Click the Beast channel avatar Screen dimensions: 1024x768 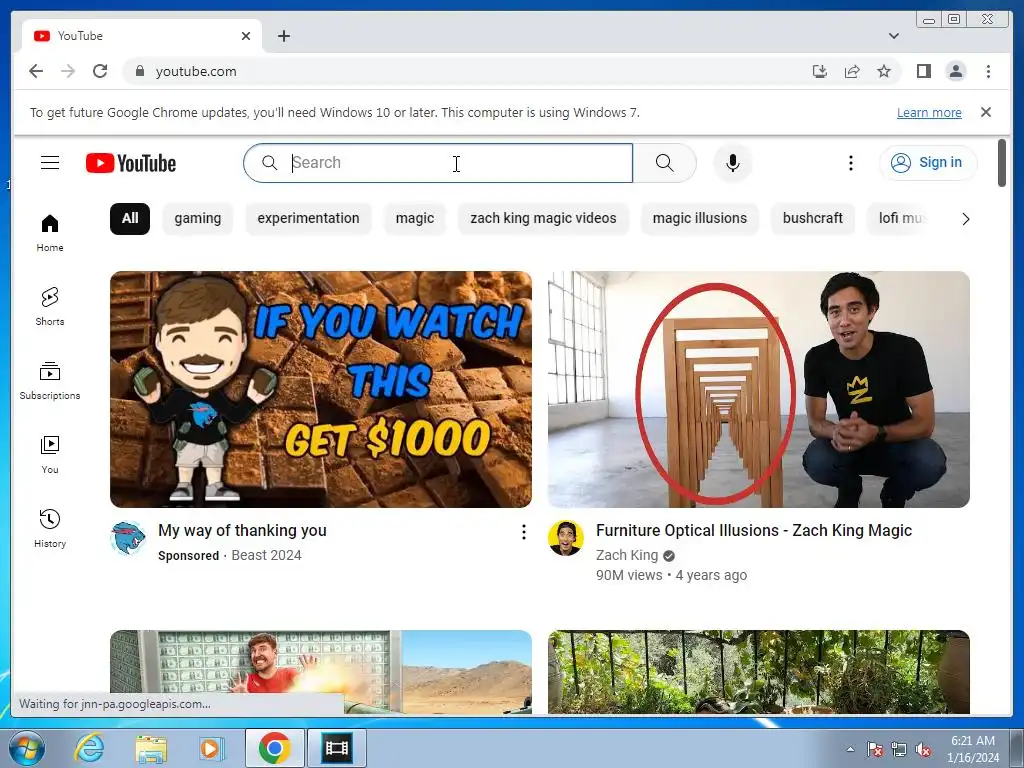point(127,539)
